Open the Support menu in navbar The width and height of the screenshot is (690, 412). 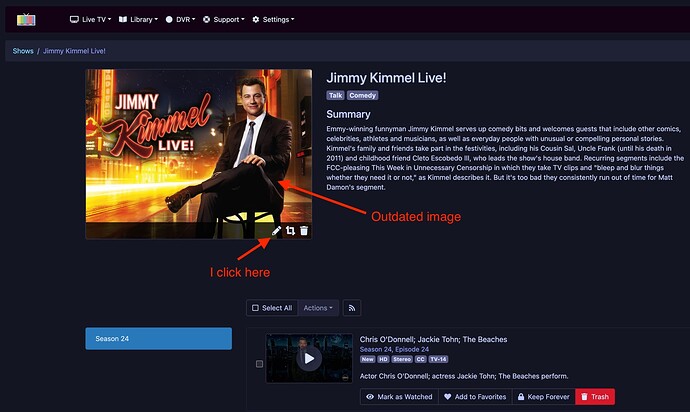click(224, 19)
